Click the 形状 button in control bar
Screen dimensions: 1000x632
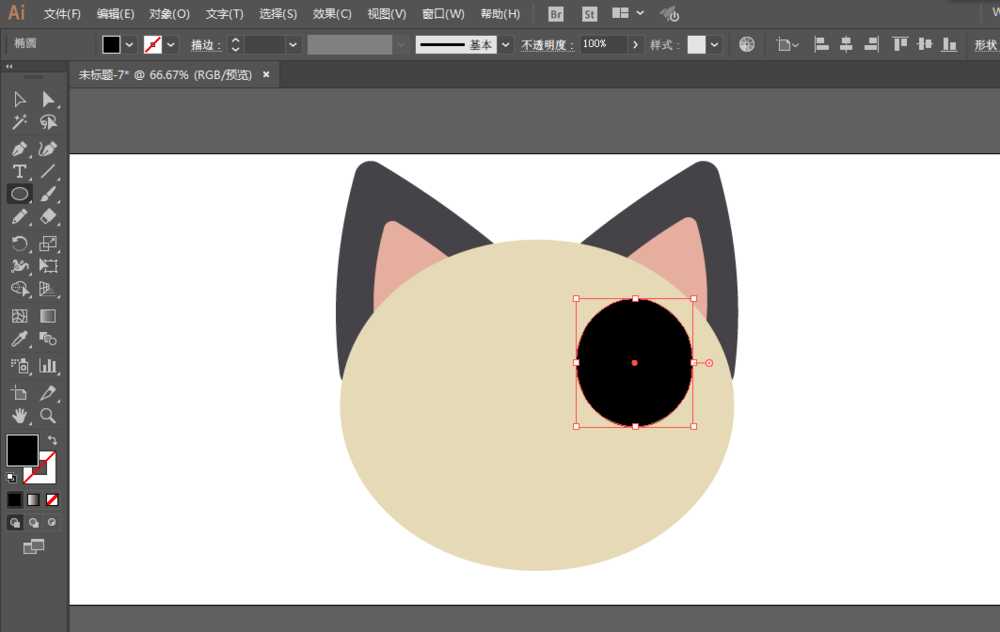click(x=986, y=44)
